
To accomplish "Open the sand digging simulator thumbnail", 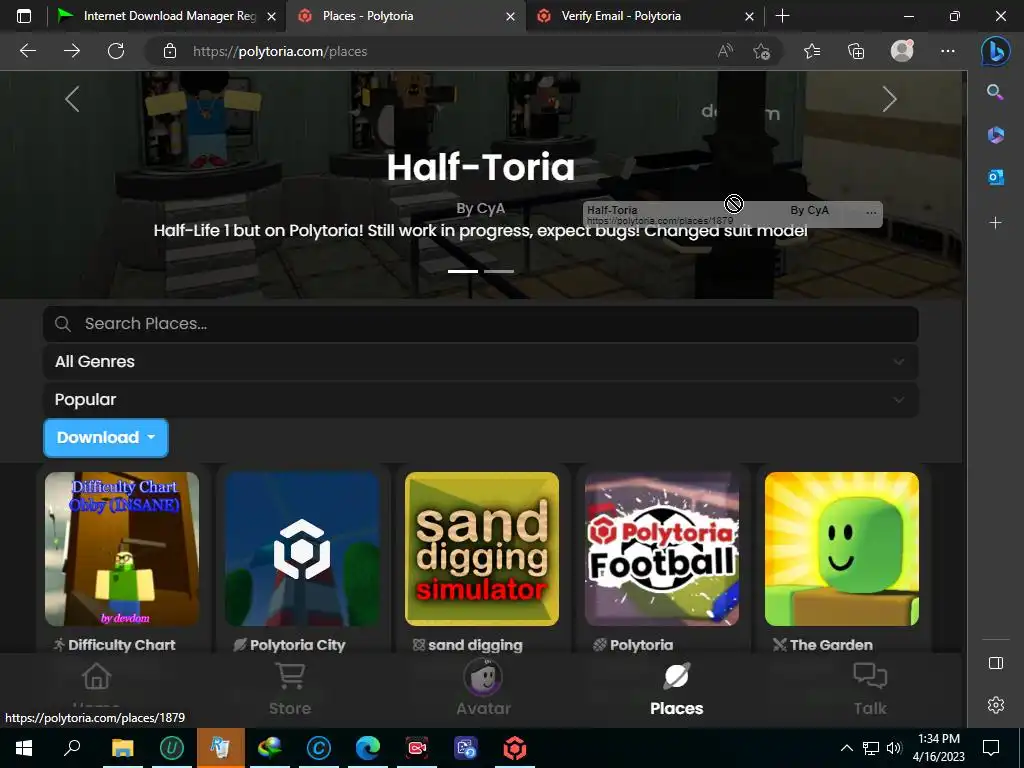I will (x=482, y=549).
